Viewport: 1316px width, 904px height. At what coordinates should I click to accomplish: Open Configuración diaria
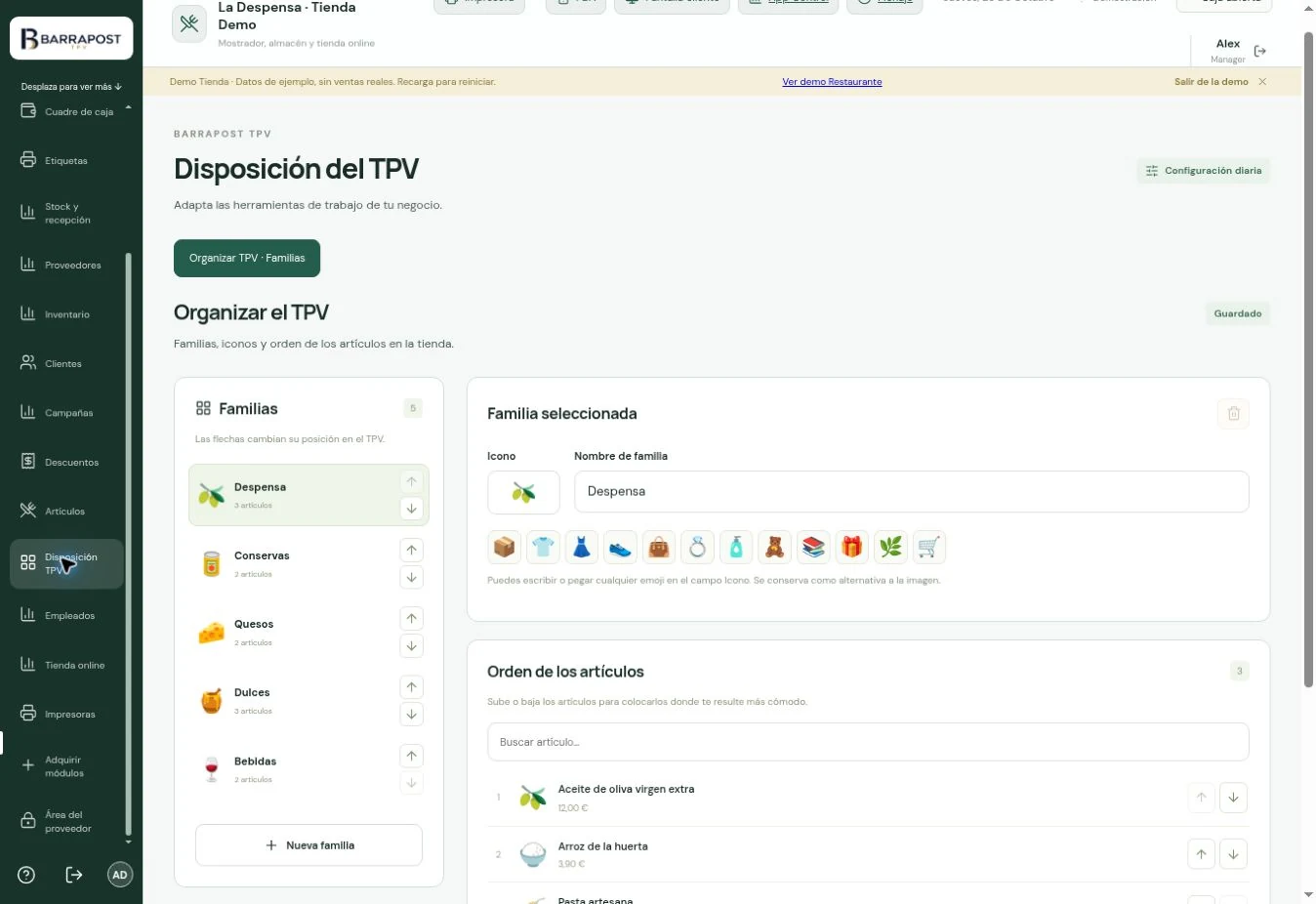[1204, 171]
